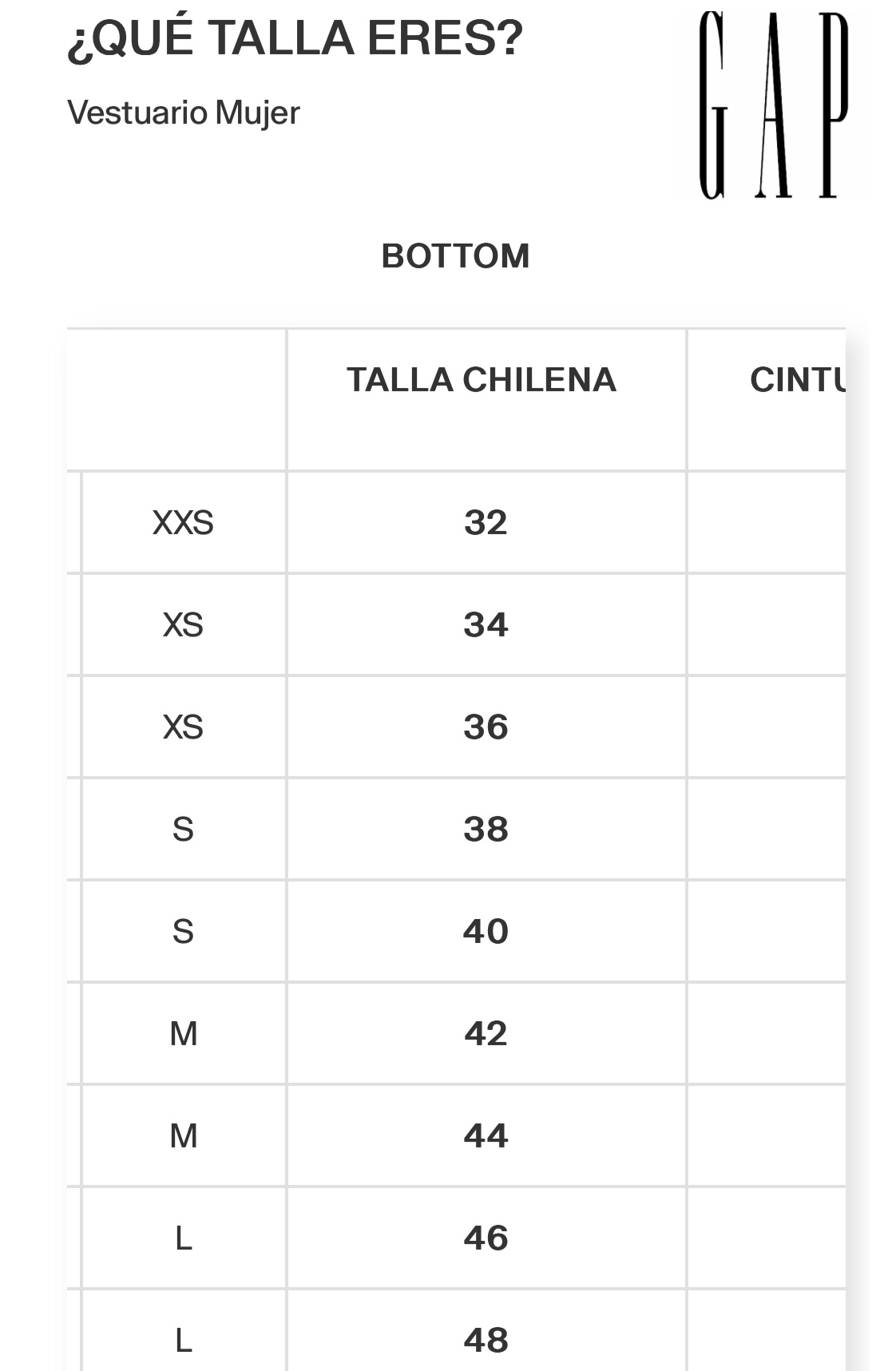Click the size 42 cell

pyautogui.click(x=486, y=1034)
